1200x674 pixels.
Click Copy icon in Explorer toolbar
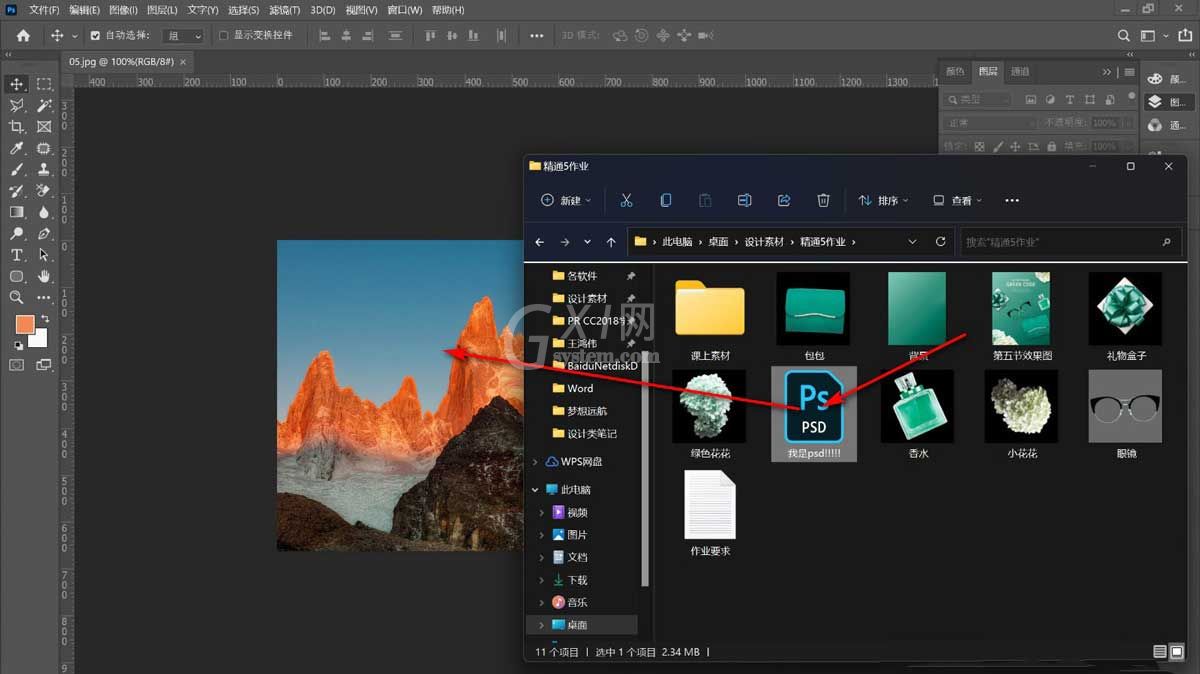[665, 200]
